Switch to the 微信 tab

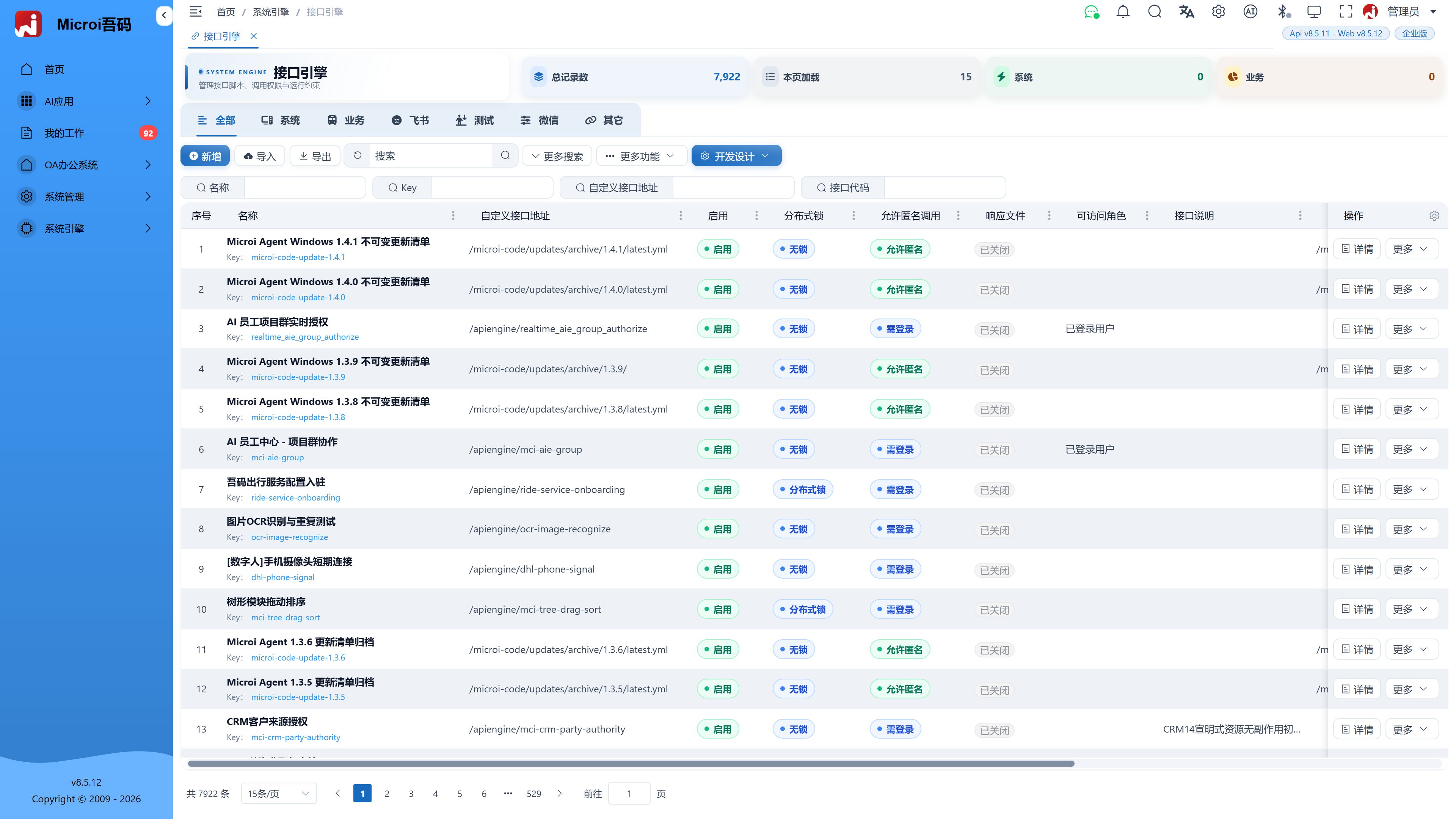(540, 121)
